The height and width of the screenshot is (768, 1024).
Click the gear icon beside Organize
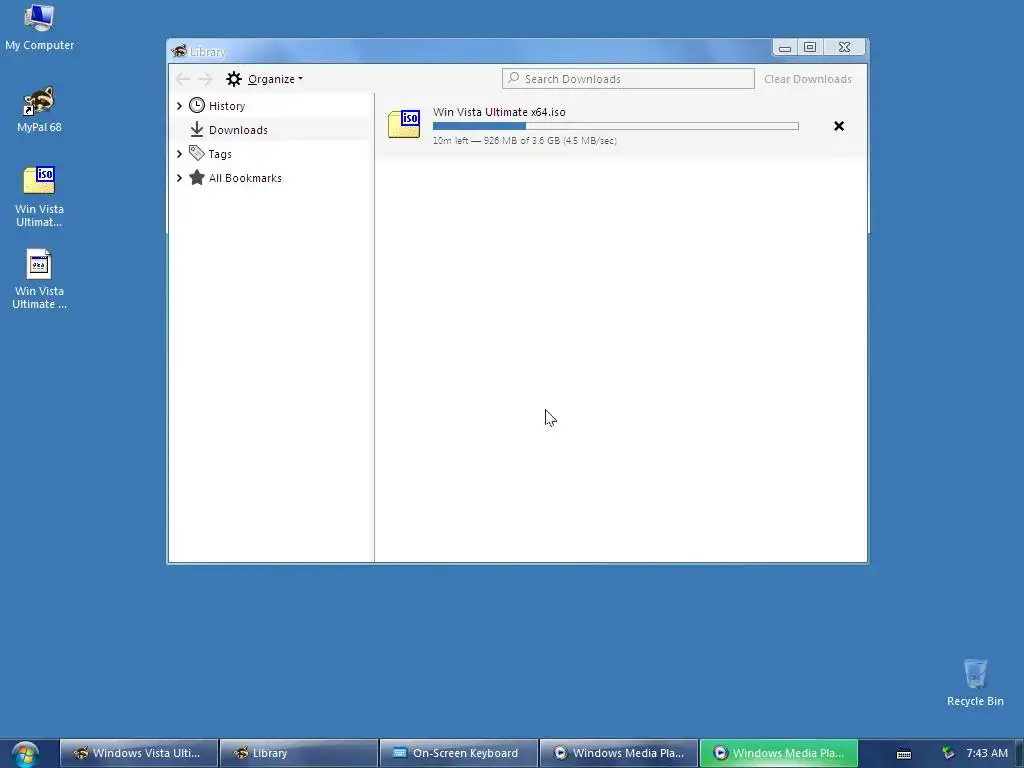(234, 79)
